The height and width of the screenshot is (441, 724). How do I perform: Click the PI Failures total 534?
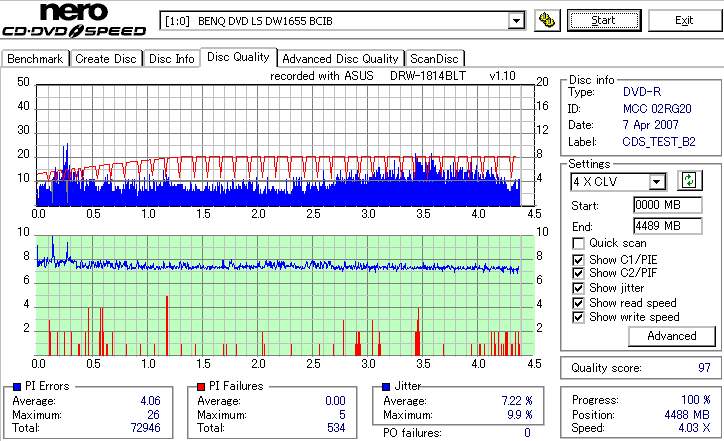[x=336, y=428]
